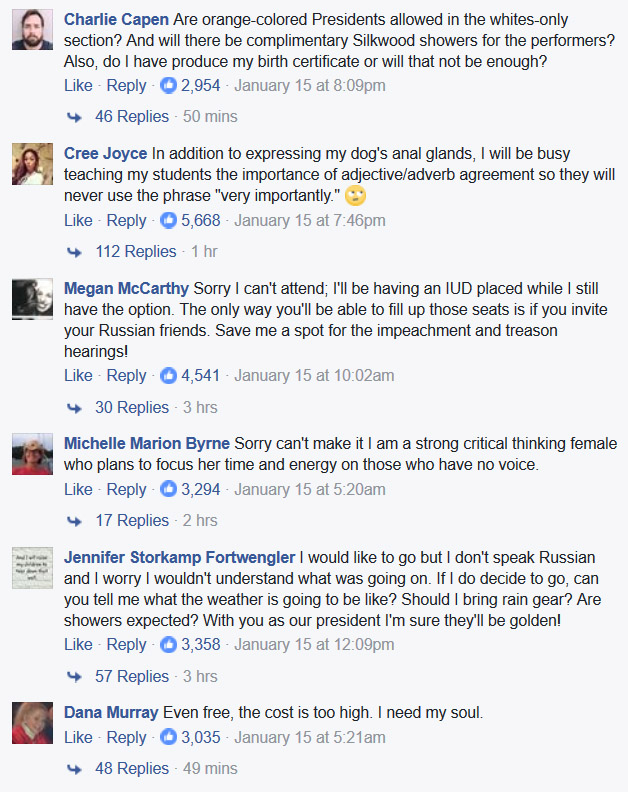Click the reply arrow icon by 57 Replies
Viewport: 628px width, 792px height.
74,677
